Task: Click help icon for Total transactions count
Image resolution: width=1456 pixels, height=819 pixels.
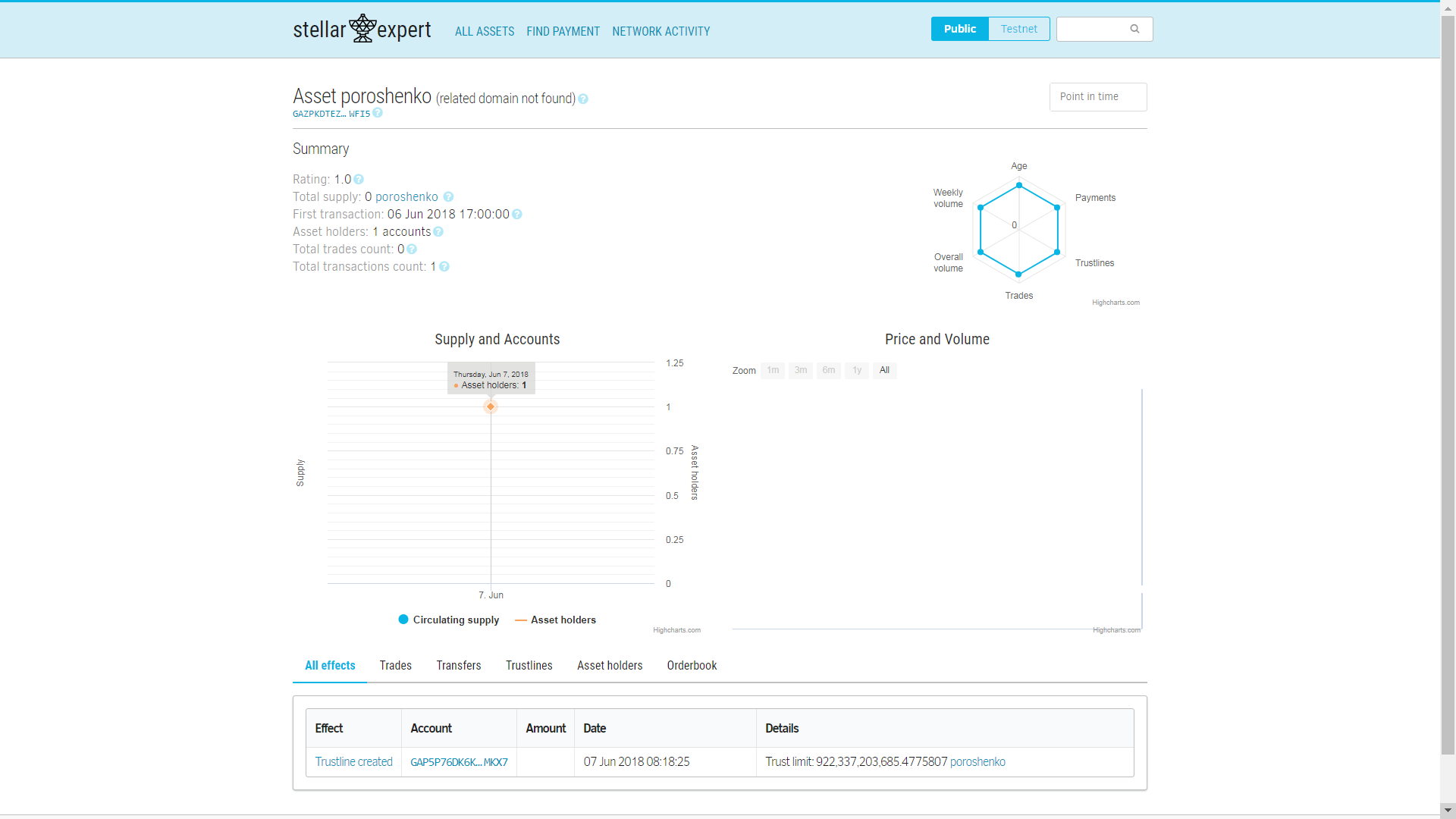Action: [444, 267]
